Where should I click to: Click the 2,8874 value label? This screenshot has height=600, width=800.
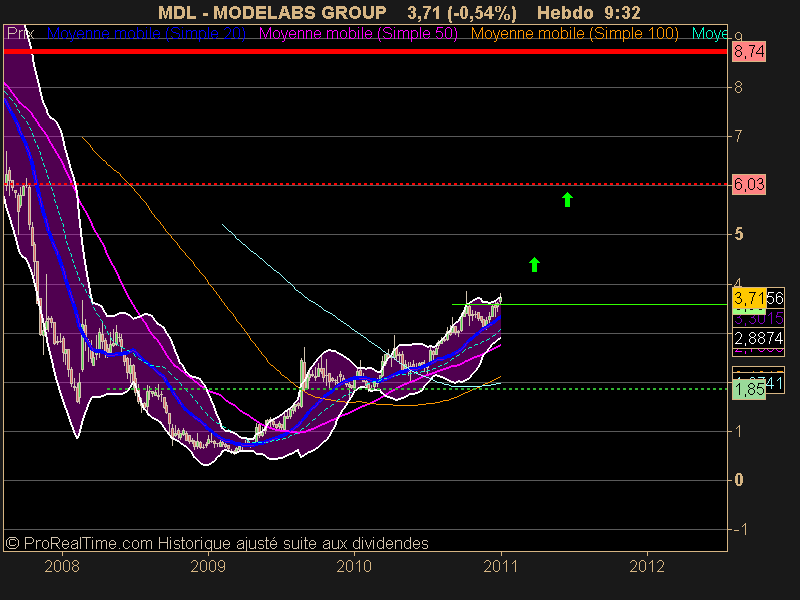tap(759, 338)
